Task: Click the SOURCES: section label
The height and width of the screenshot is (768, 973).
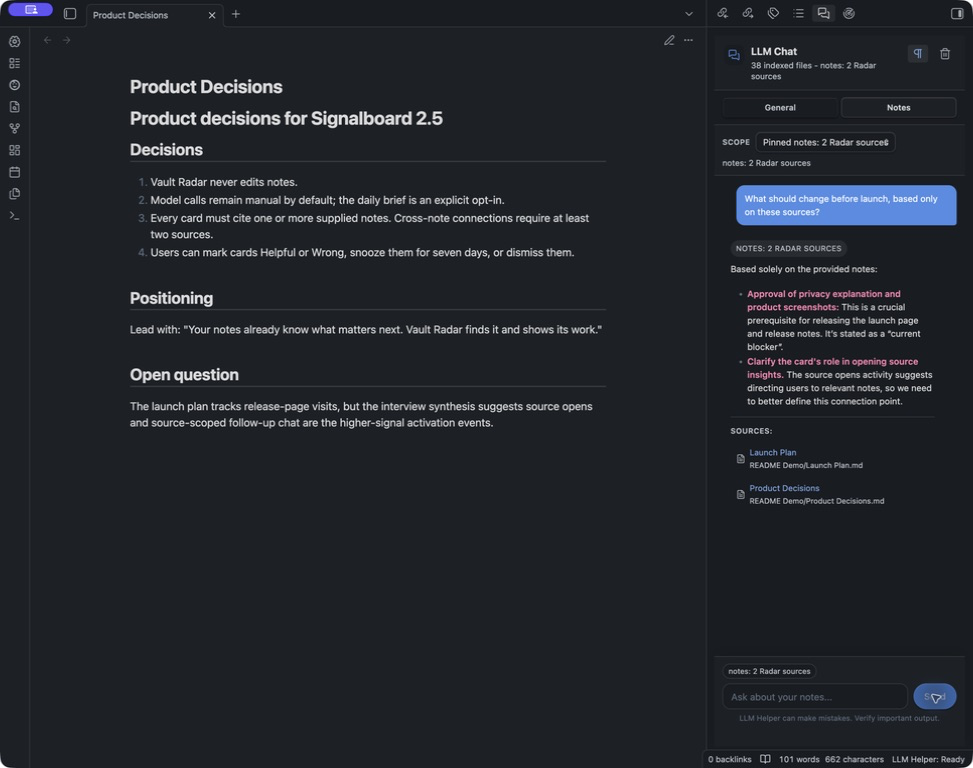Action: pyautogui.click(x=751, y=431)
